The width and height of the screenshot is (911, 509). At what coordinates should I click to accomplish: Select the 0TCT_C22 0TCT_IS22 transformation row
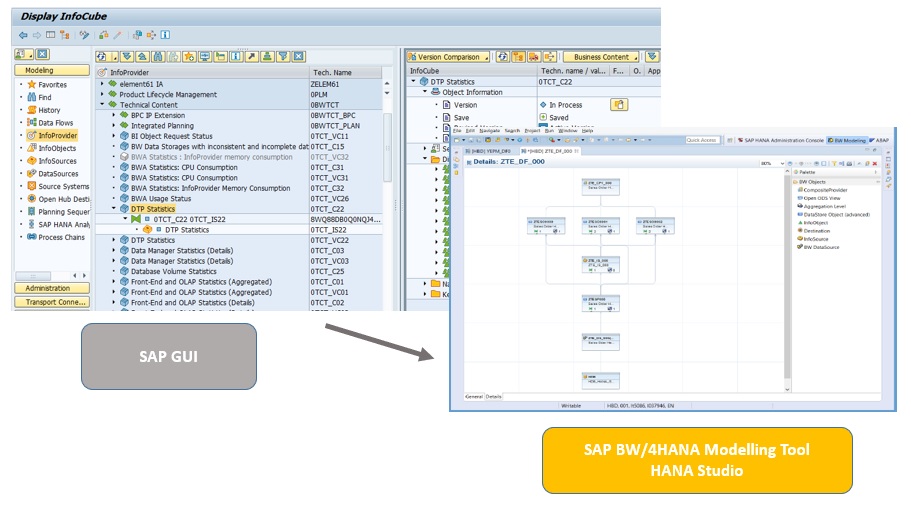[239, 219]
